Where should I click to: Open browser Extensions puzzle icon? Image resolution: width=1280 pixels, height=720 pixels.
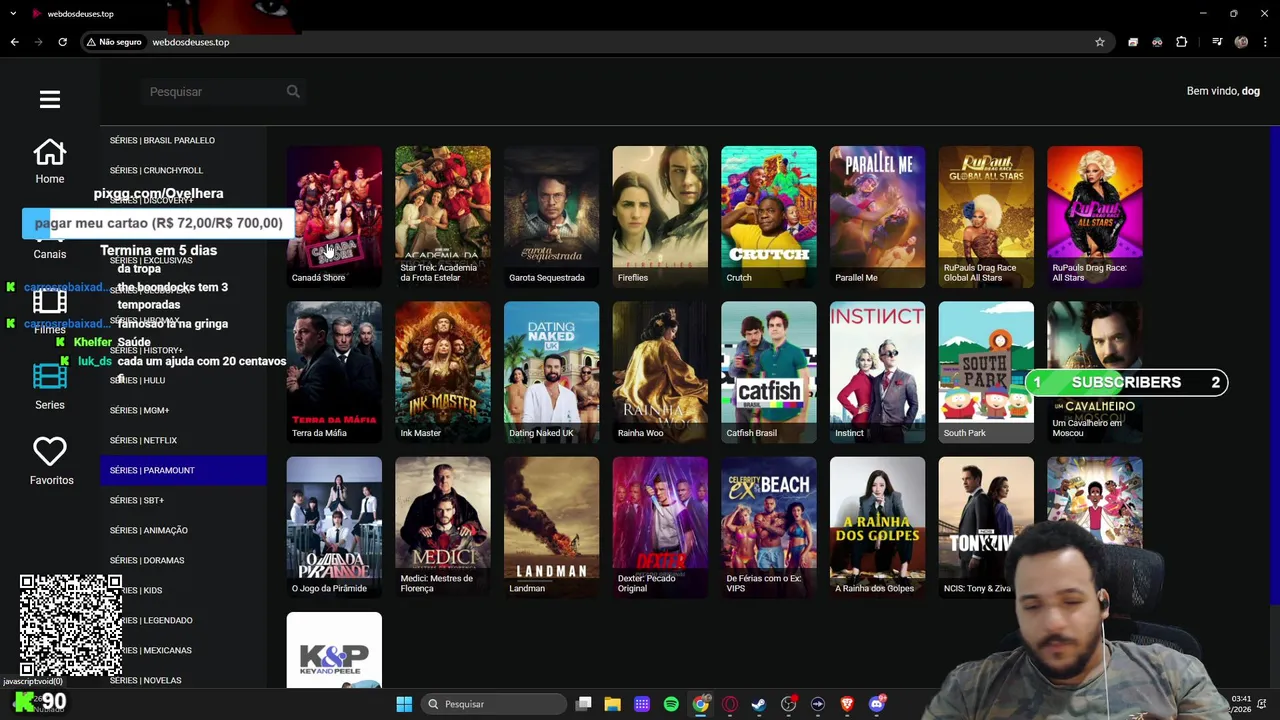(x=1182, y=42)
